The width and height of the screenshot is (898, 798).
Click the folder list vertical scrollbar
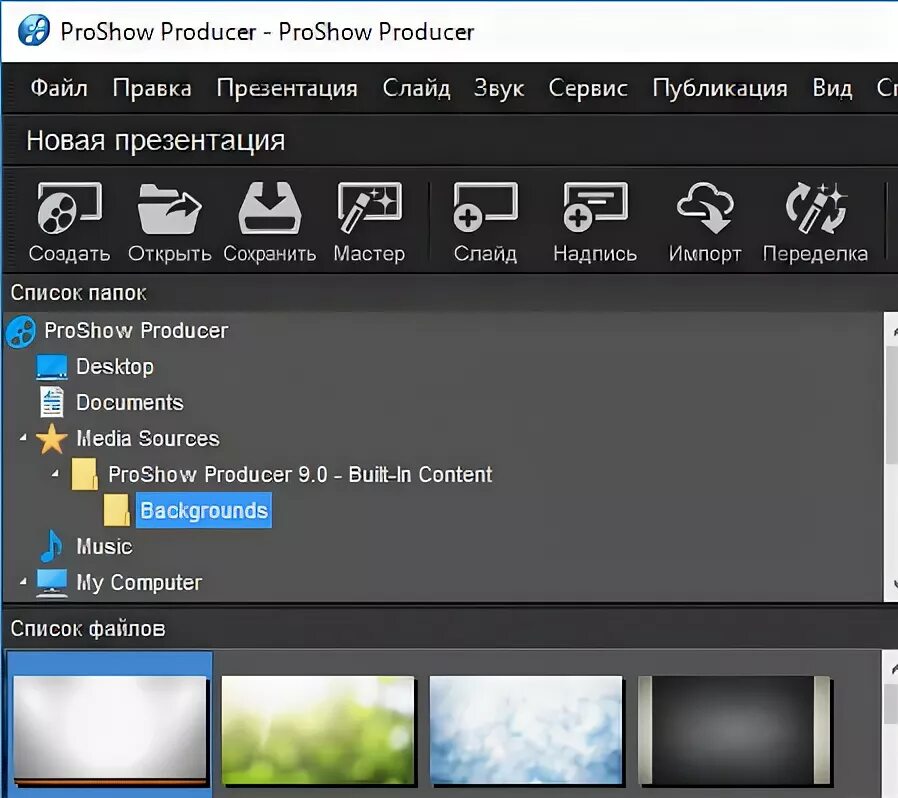(x=891, y=457)
